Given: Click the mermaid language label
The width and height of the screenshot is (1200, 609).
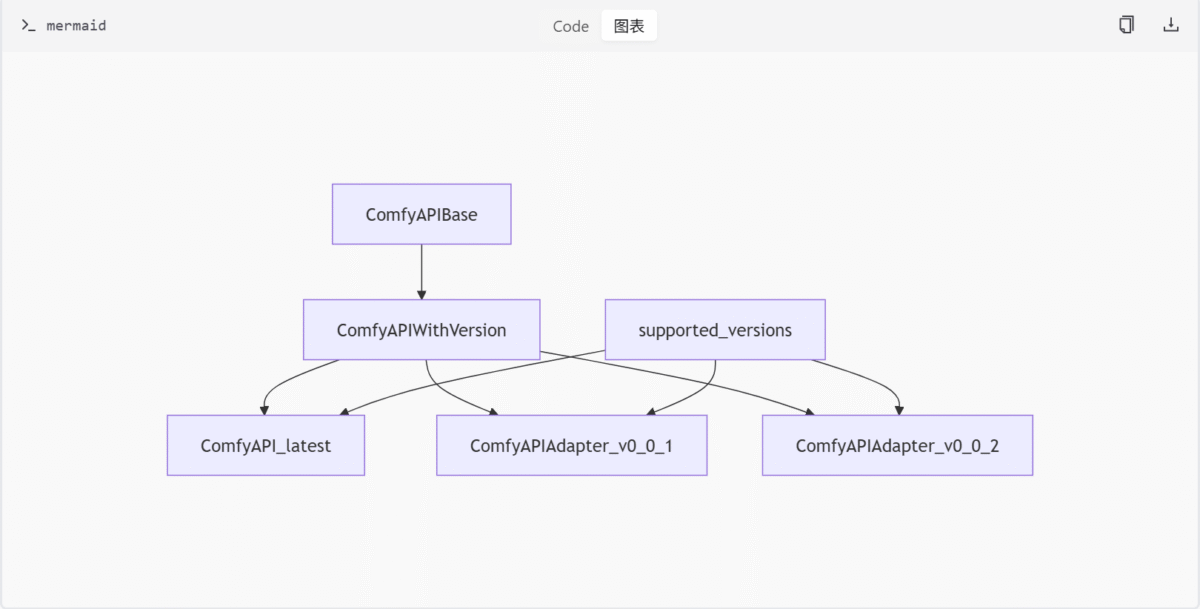Looking at the screenshot, I should pos(76,26).
